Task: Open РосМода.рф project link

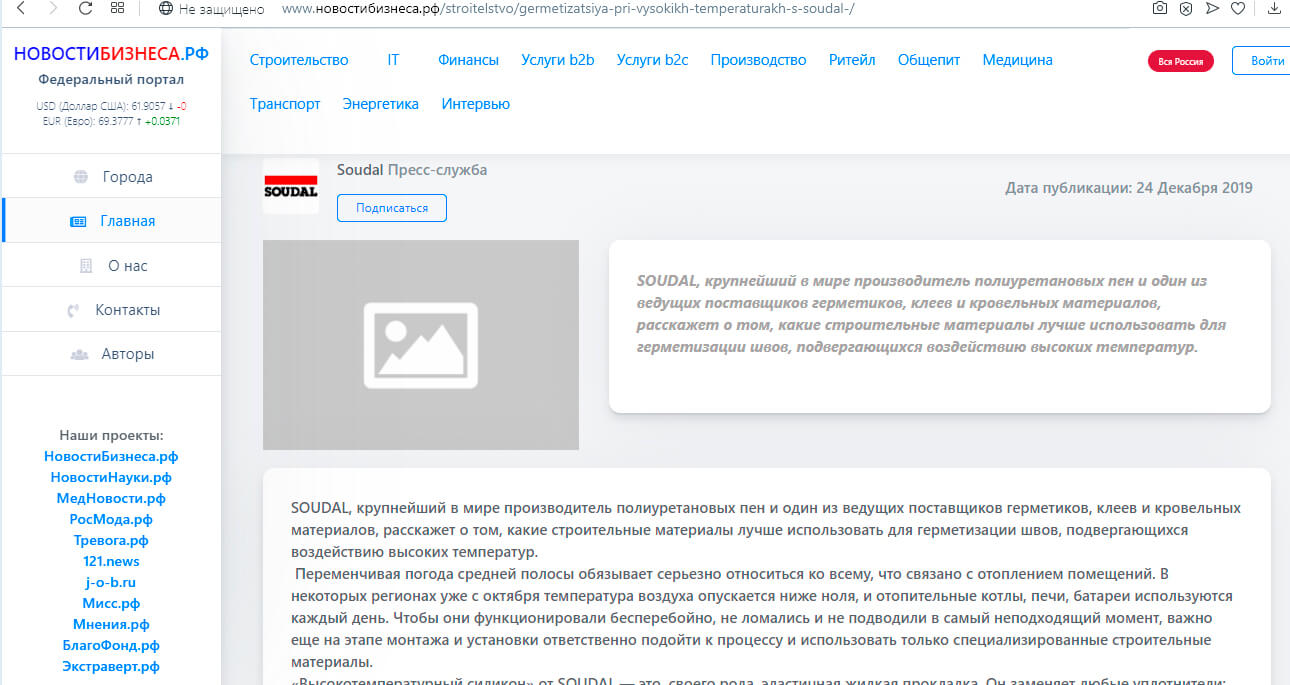Action: click(111, 519)
